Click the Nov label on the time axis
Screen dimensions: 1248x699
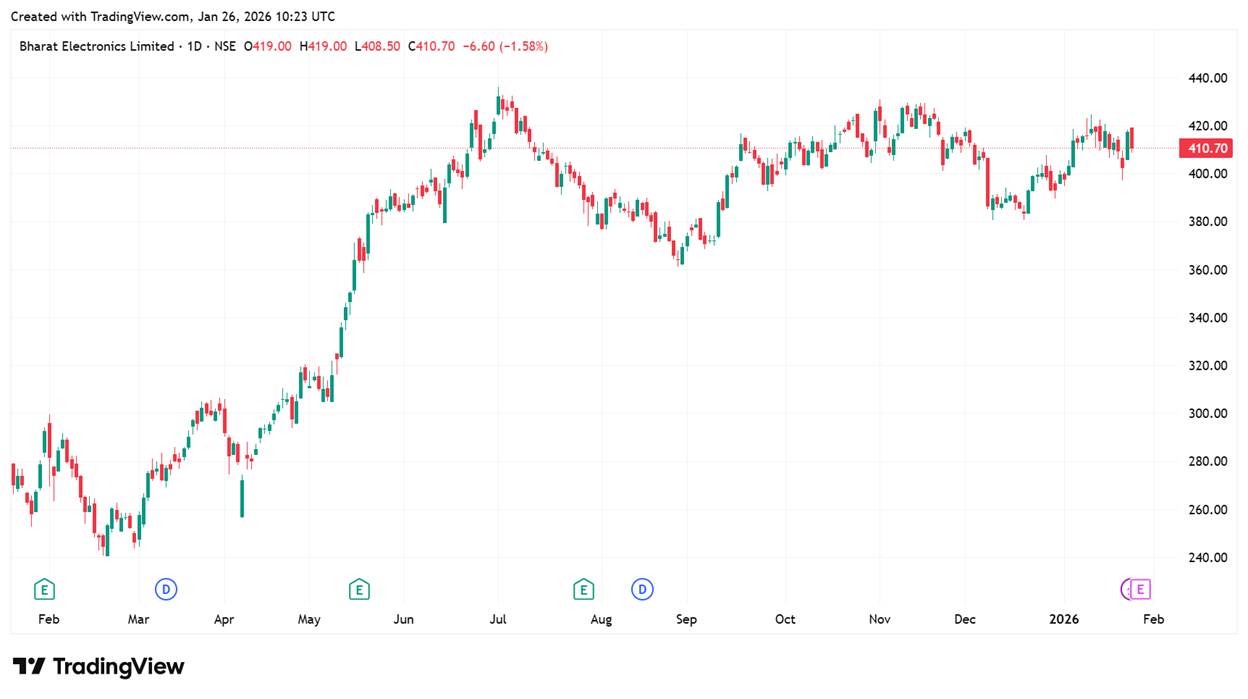coord(879,620)
